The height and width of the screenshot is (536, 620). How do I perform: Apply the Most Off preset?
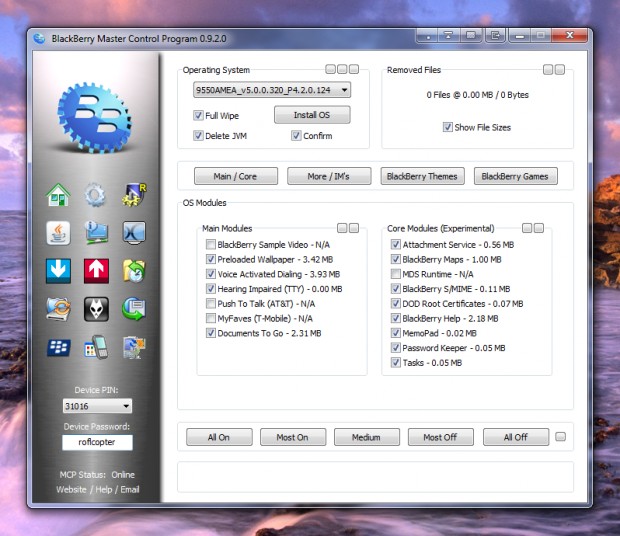click(x=441, y=437)
